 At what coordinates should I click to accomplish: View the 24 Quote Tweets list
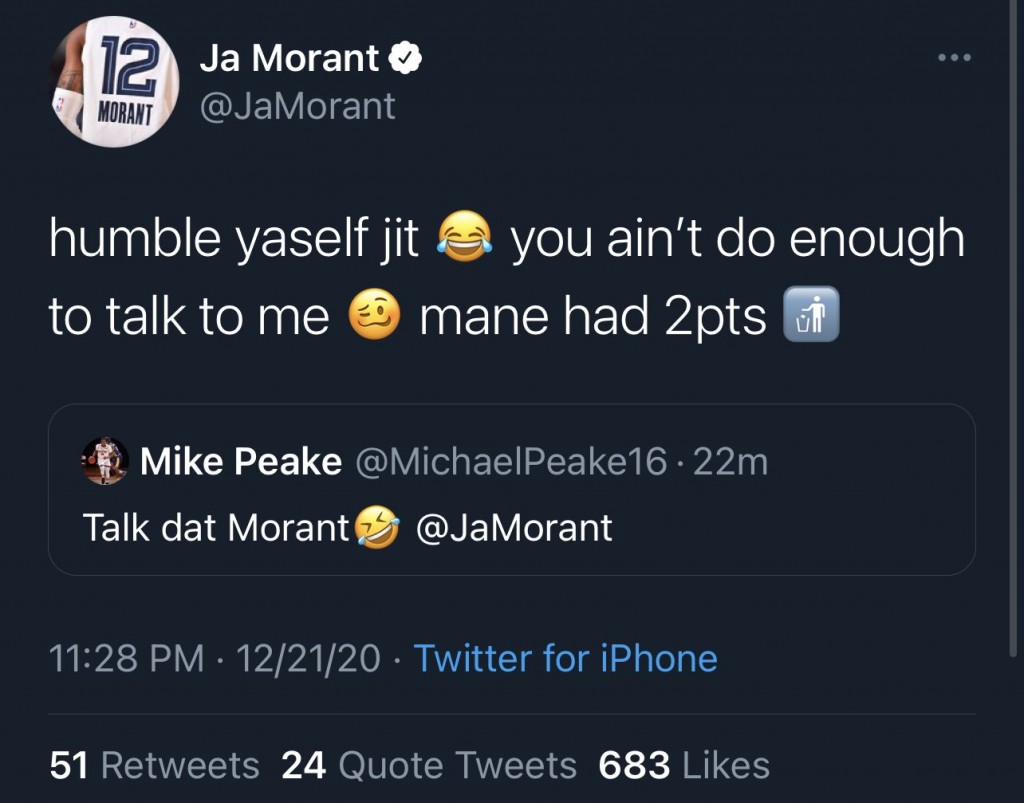click(x=429, y=765)
